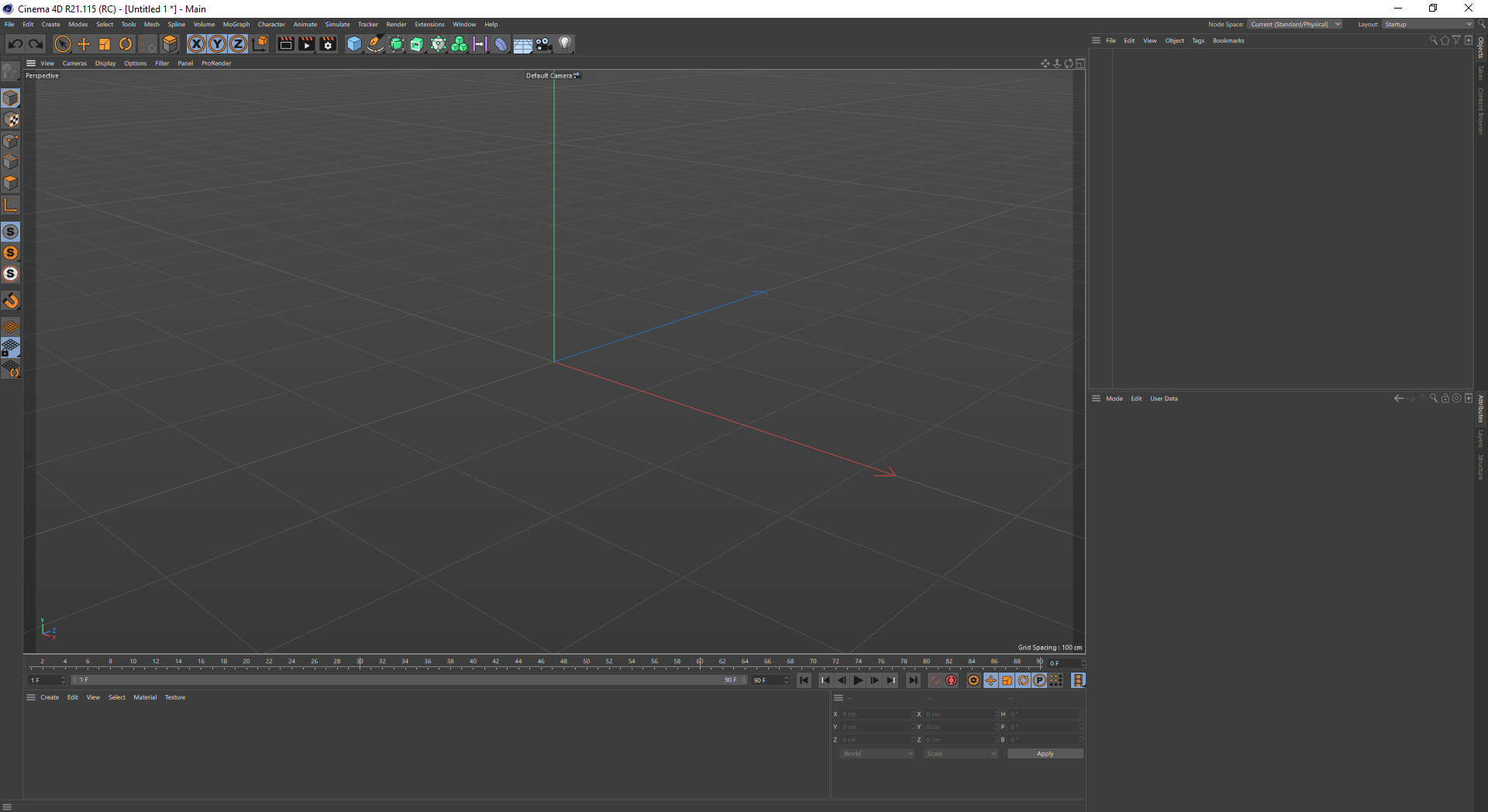Open Edit Render Settings icon
This screenshot has width=1488, height=812.
click(x=328, y=44)
